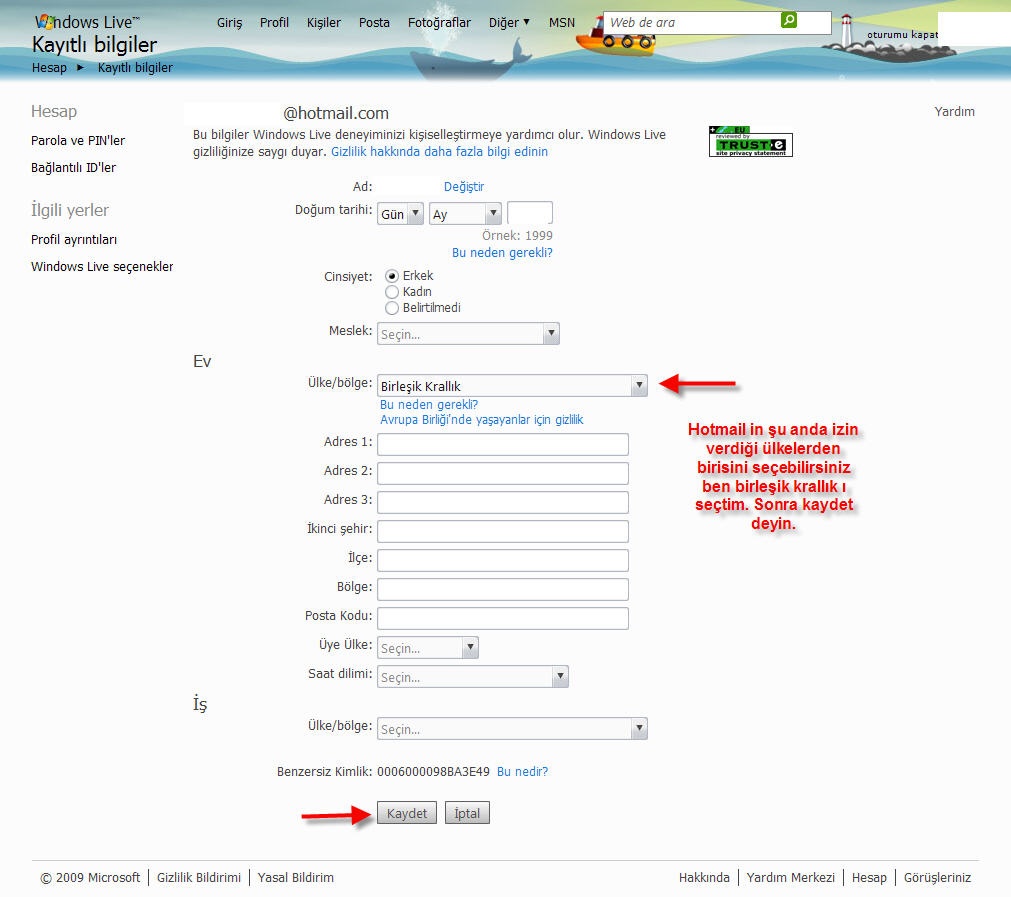Open Windows Live seçenekler in the sidebar
The image size is (1011, 897).
click(x=102, y=266)
